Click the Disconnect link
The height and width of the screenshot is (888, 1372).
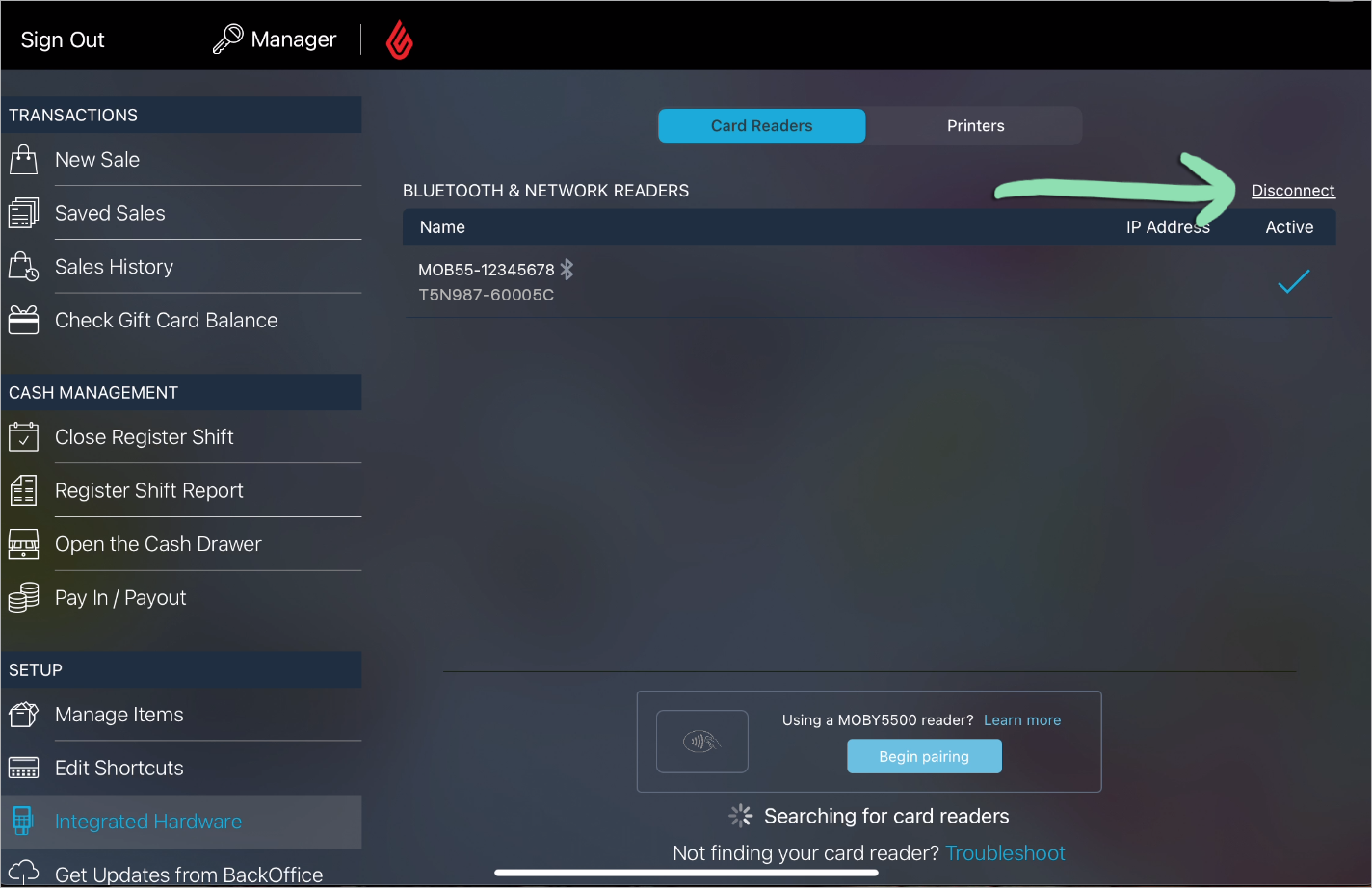point(1293,191)
